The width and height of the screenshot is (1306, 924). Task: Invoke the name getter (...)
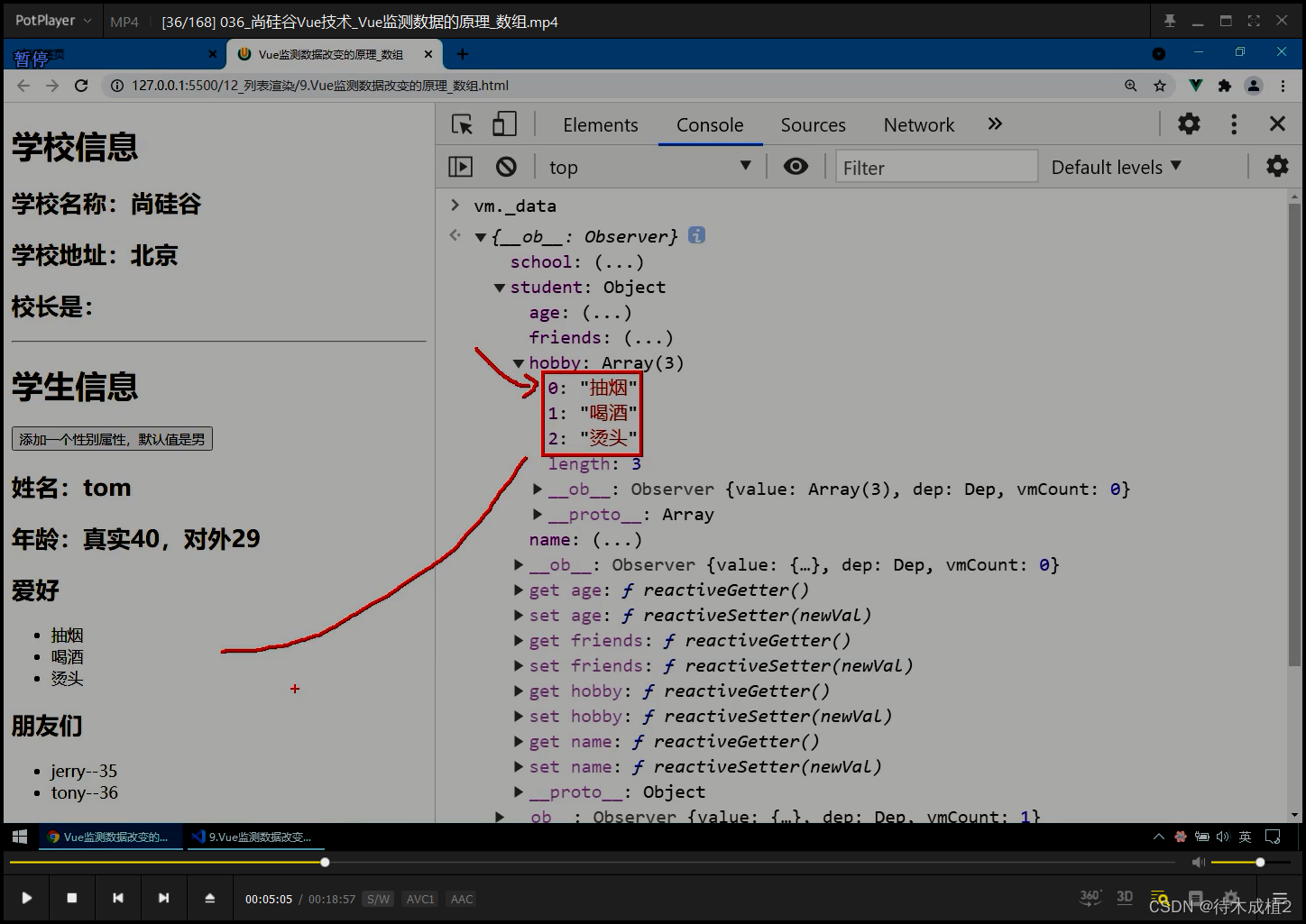coord(617,540)
